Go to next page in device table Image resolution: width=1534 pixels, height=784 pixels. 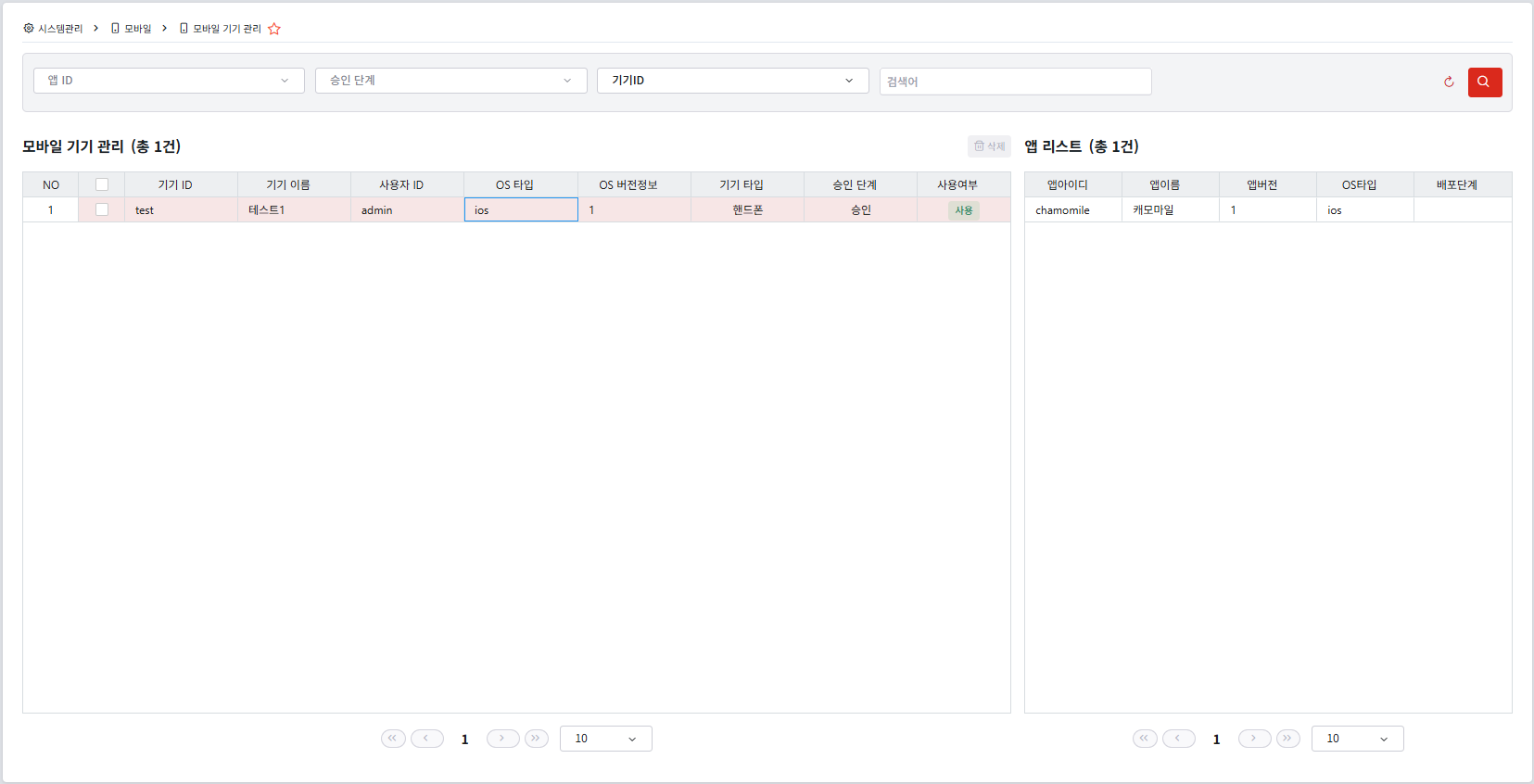pos(502,739)
